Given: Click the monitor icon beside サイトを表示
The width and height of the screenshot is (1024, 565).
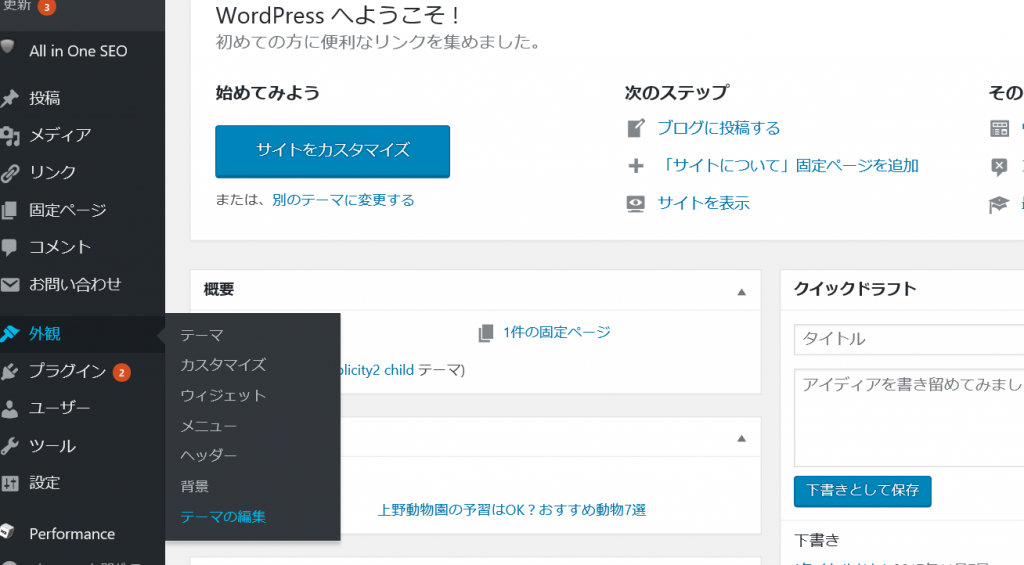Looking at the screenshot, I should point(635,204).
